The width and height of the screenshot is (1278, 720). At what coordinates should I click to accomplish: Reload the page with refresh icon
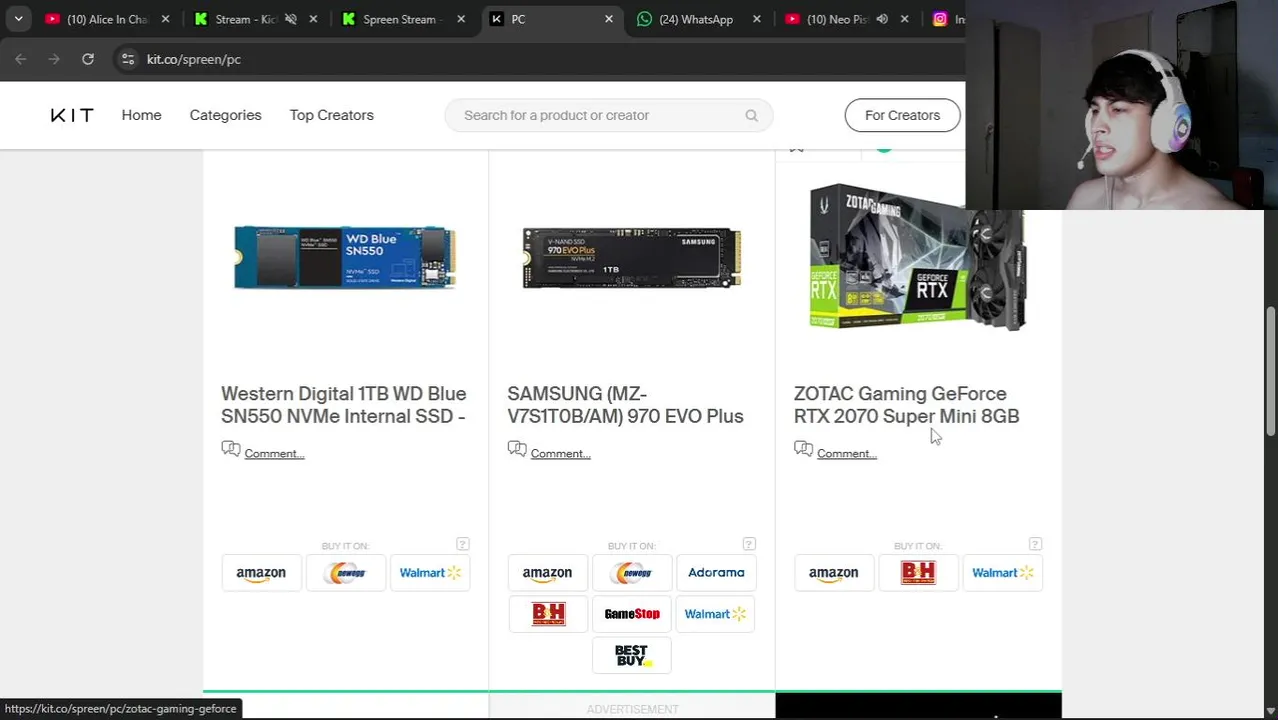point(88,59)
